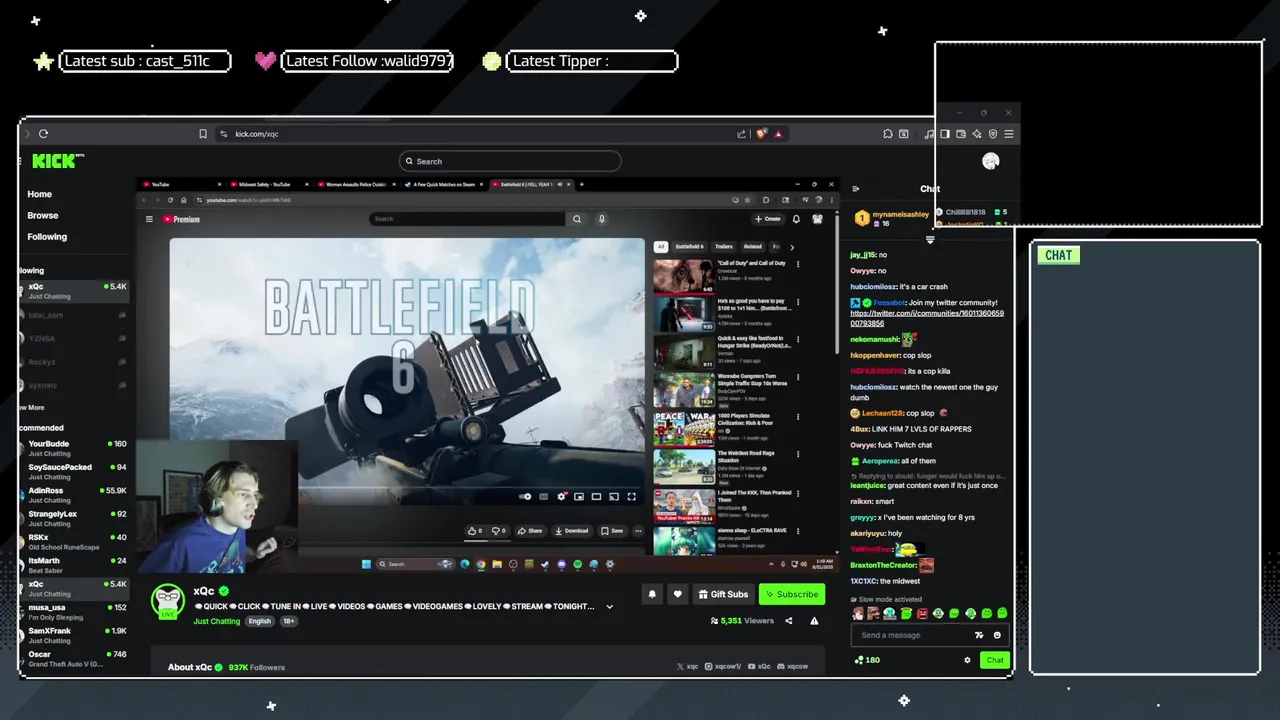Open the "Call of Duty" video thumbnail
This screenshot has height=720, width=1280.
[684, 277]
